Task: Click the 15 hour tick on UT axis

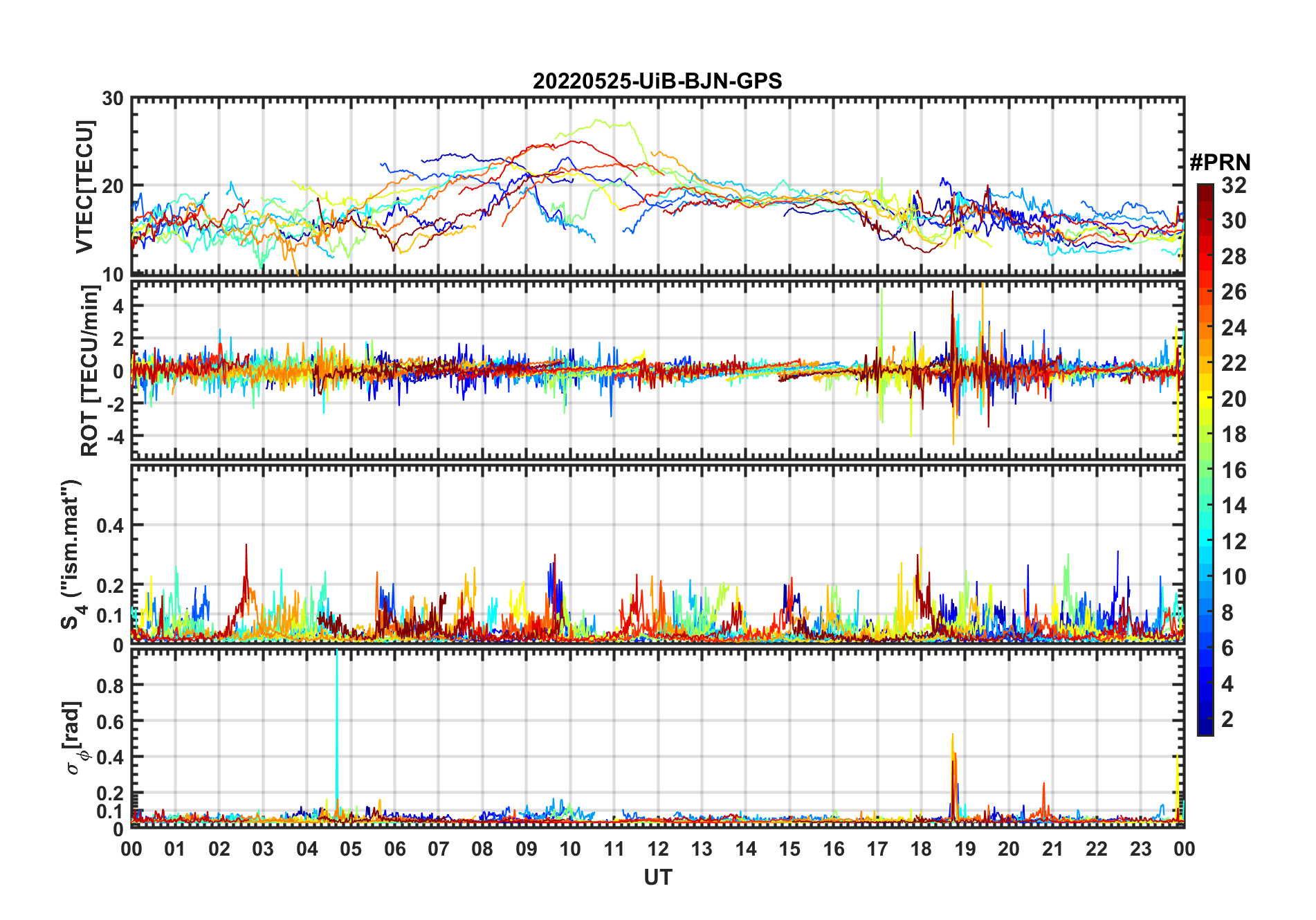Action: point(789,849)
